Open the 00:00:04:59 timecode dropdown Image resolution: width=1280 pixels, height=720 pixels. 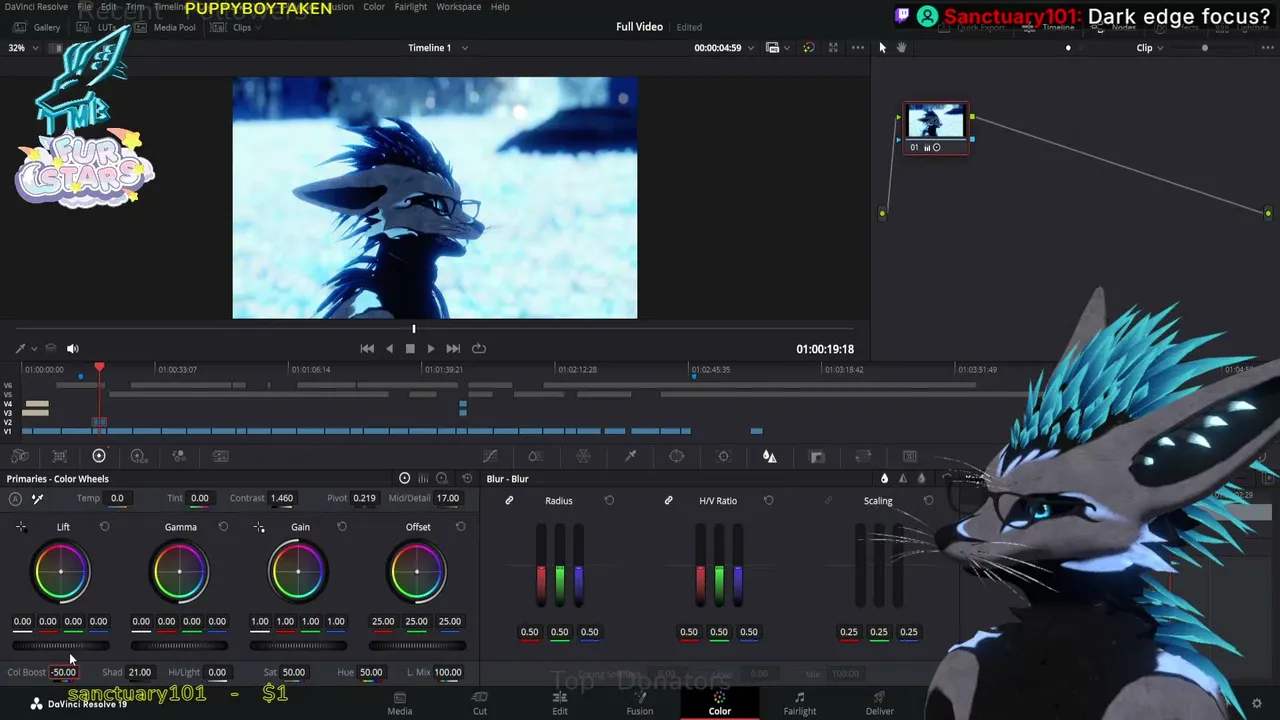coord(723,47)
